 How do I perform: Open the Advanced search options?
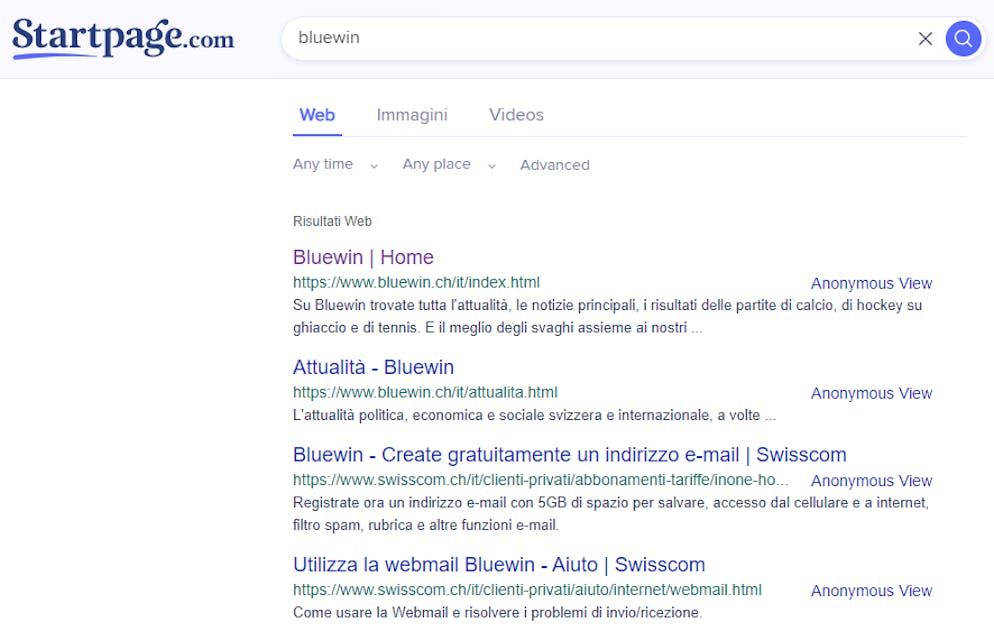pos(555,165)
